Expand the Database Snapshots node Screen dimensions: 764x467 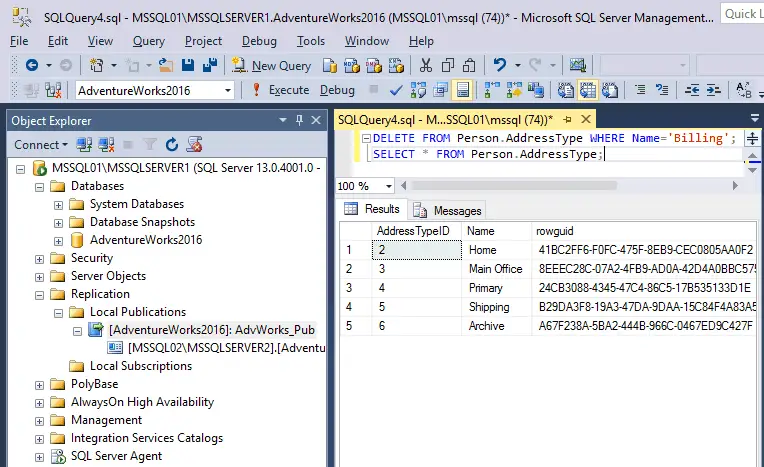click(x=58, y=223)
